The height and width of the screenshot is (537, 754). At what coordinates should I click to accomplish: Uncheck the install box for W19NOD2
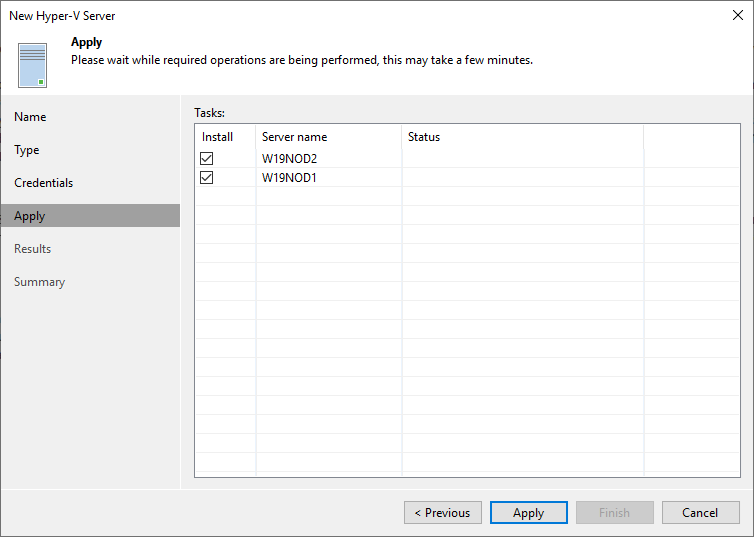click(207, 158)
